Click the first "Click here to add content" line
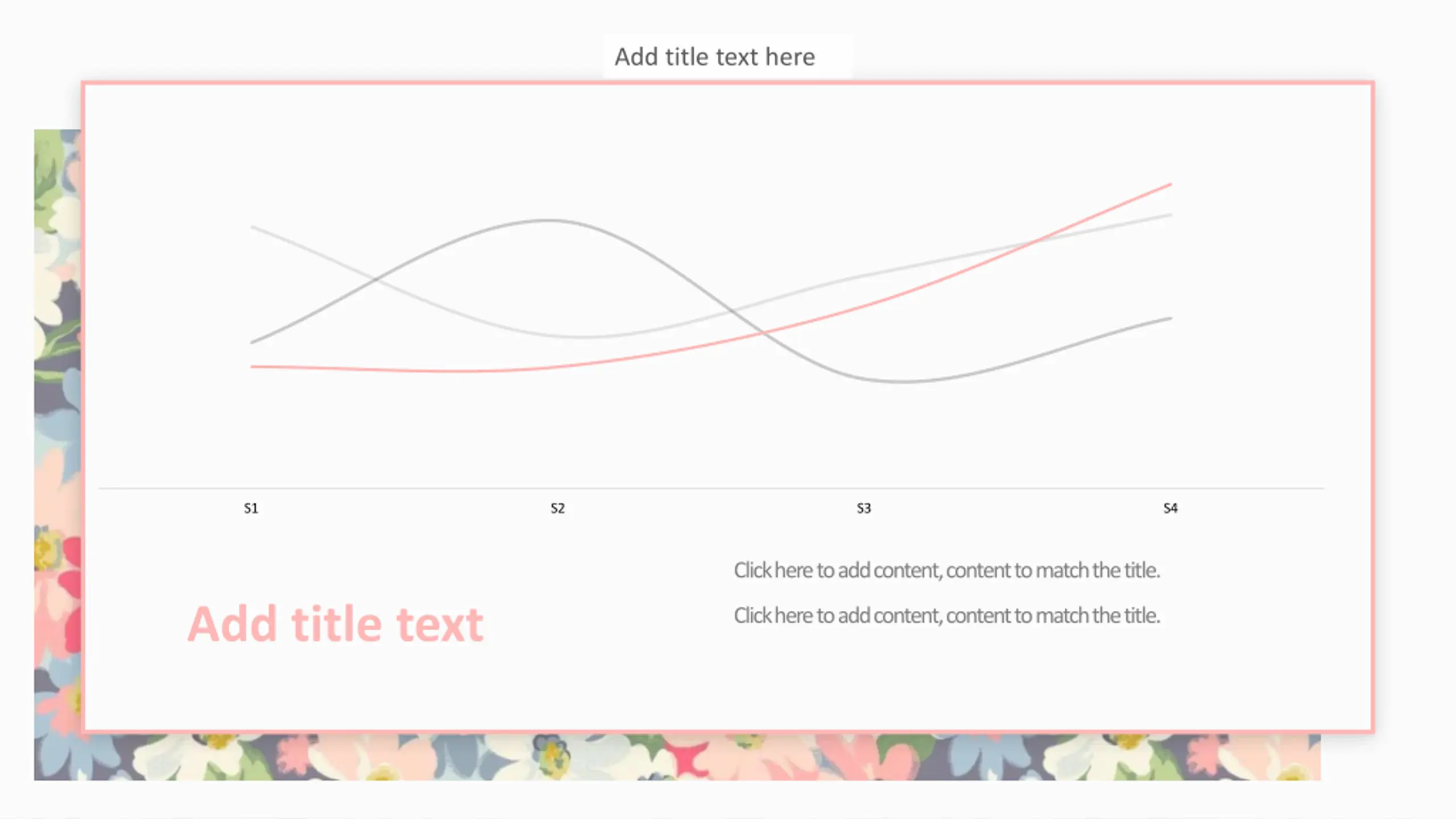1456x819 pixels. pos(946,570)
